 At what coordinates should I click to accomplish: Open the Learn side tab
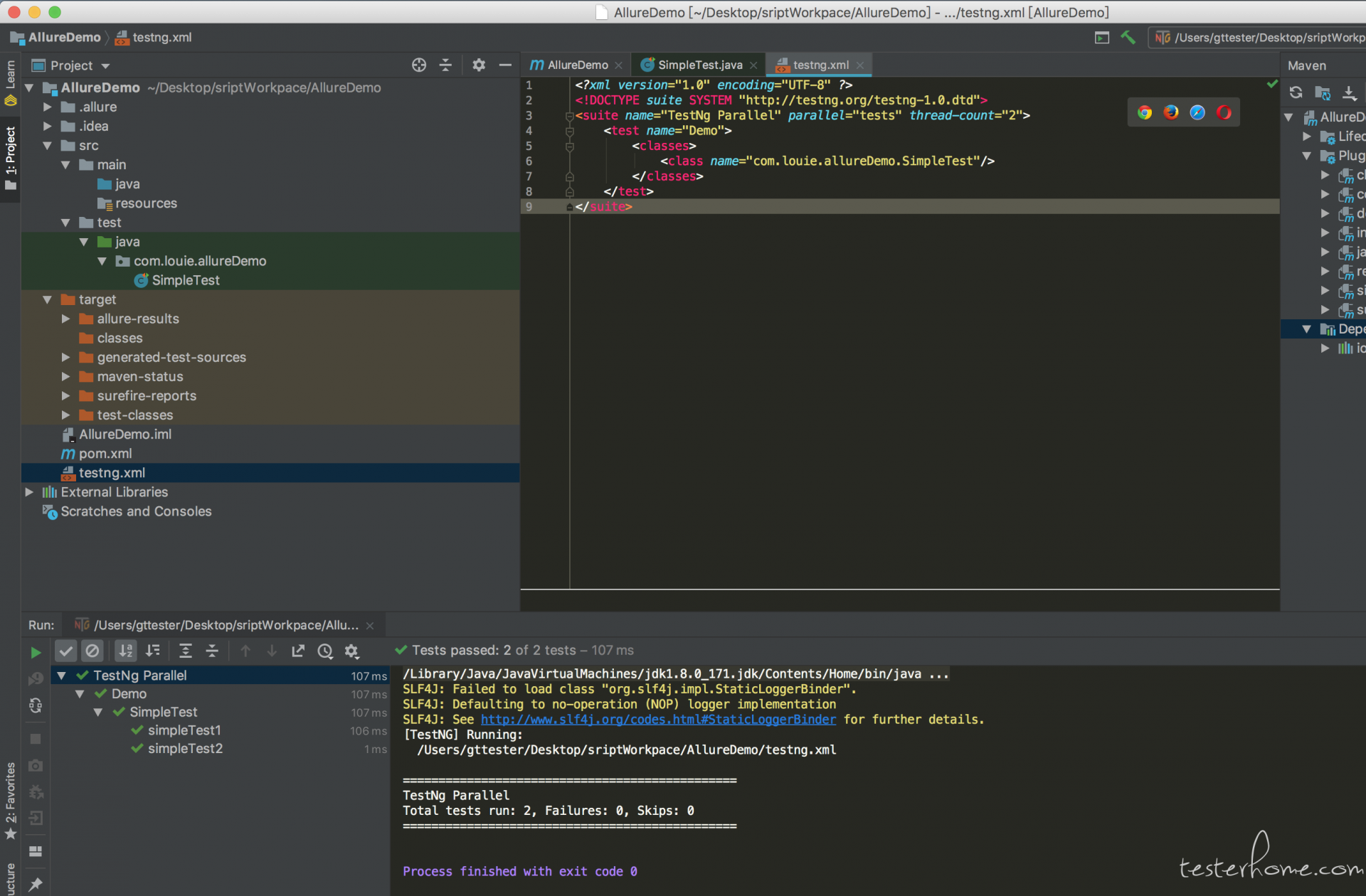click(x=10, y=82)
